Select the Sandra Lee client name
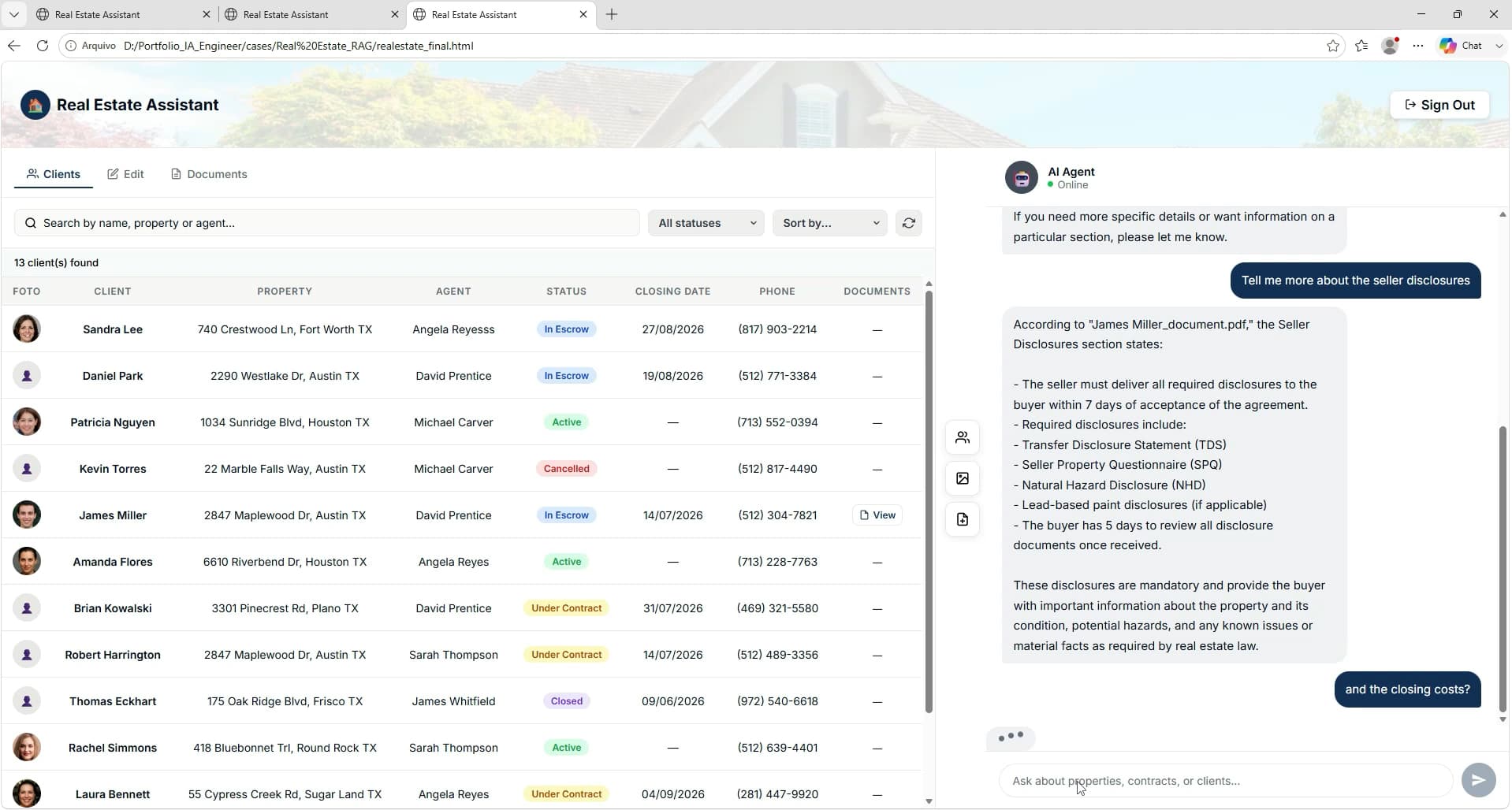 pyautogui.click(x=113, y=329)
